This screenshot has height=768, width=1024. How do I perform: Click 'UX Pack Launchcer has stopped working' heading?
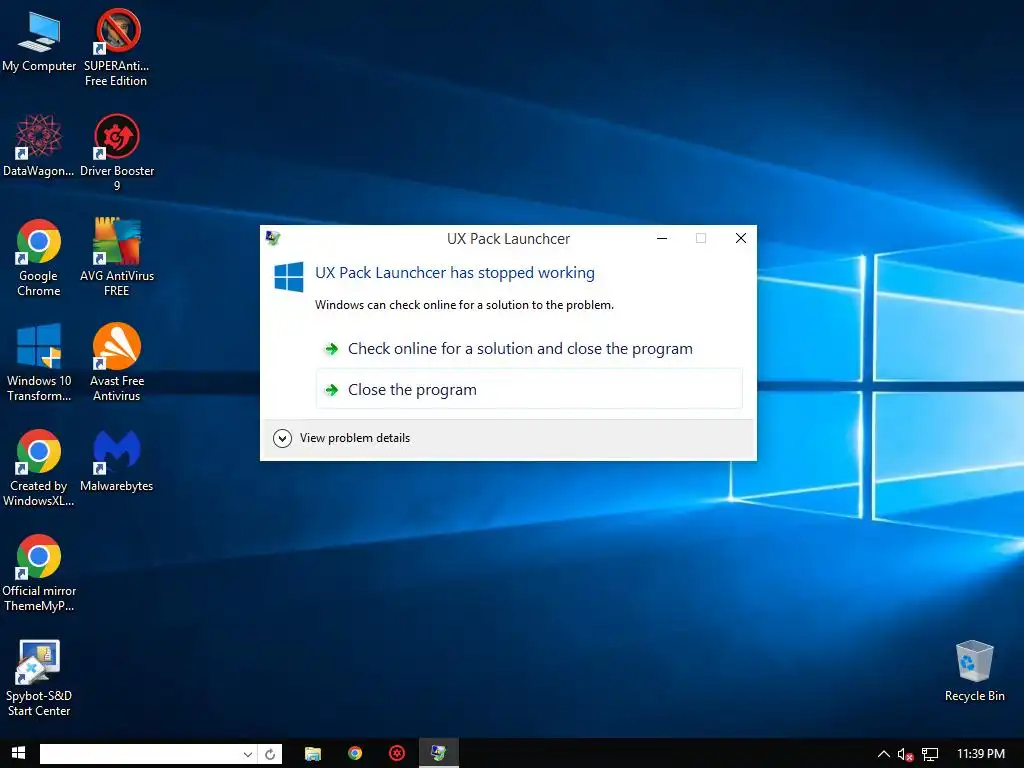[455, 273]
